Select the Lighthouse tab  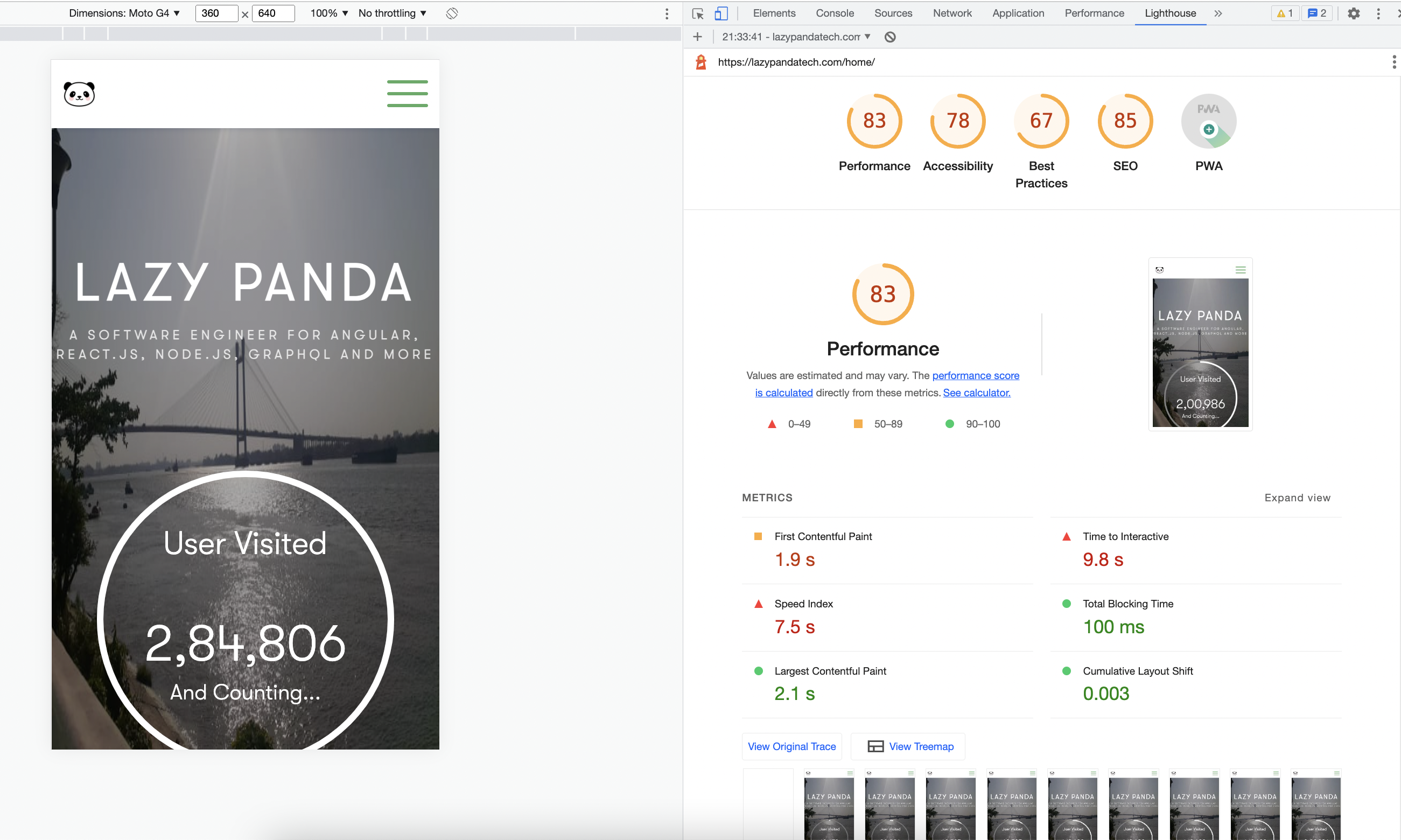[x=1170, y=13]
